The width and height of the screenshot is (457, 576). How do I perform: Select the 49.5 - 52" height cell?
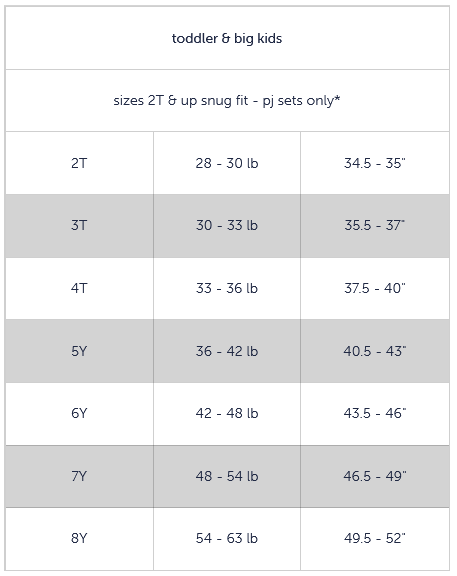(x=375, y=539)
